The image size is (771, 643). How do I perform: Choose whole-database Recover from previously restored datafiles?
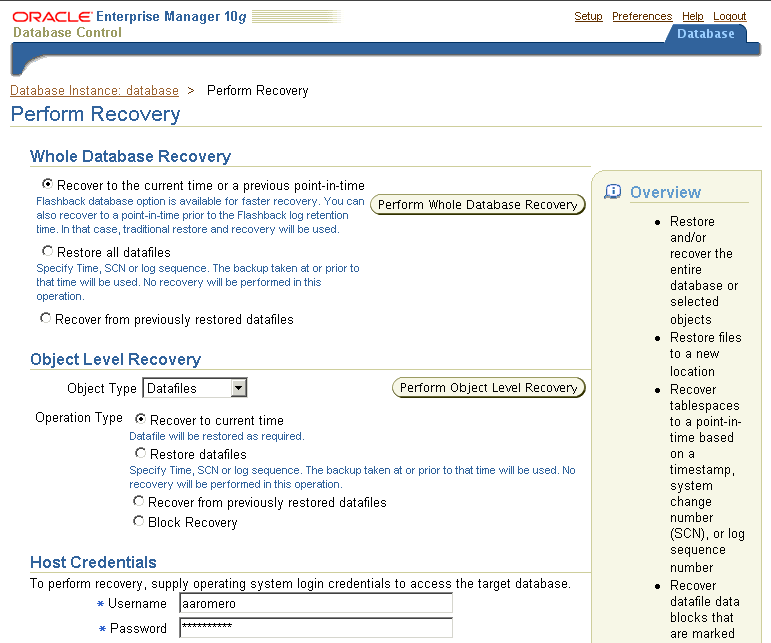(45, 319)
